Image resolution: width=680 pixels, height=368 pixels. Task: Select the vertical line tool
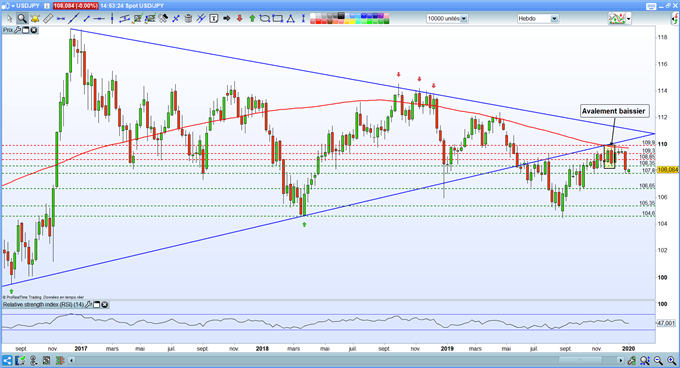(x=112, y=19)
